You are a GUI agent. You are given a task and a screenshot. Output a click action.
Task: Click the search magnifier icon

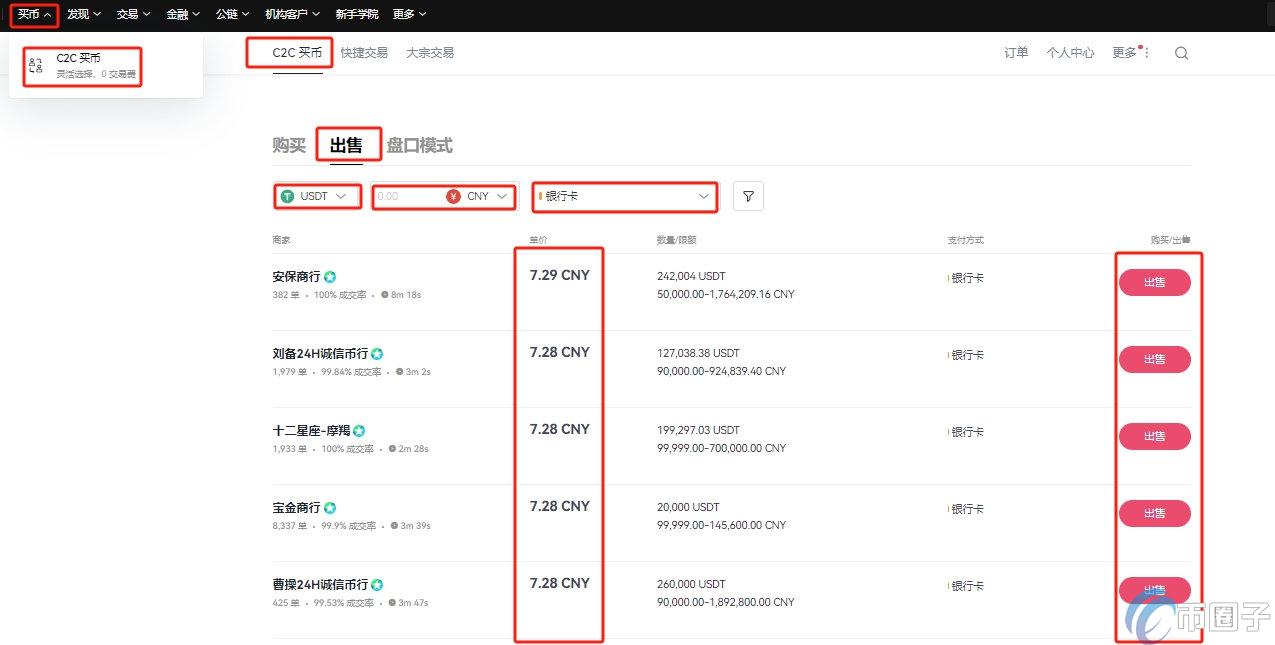click(x=1181, y=53)
